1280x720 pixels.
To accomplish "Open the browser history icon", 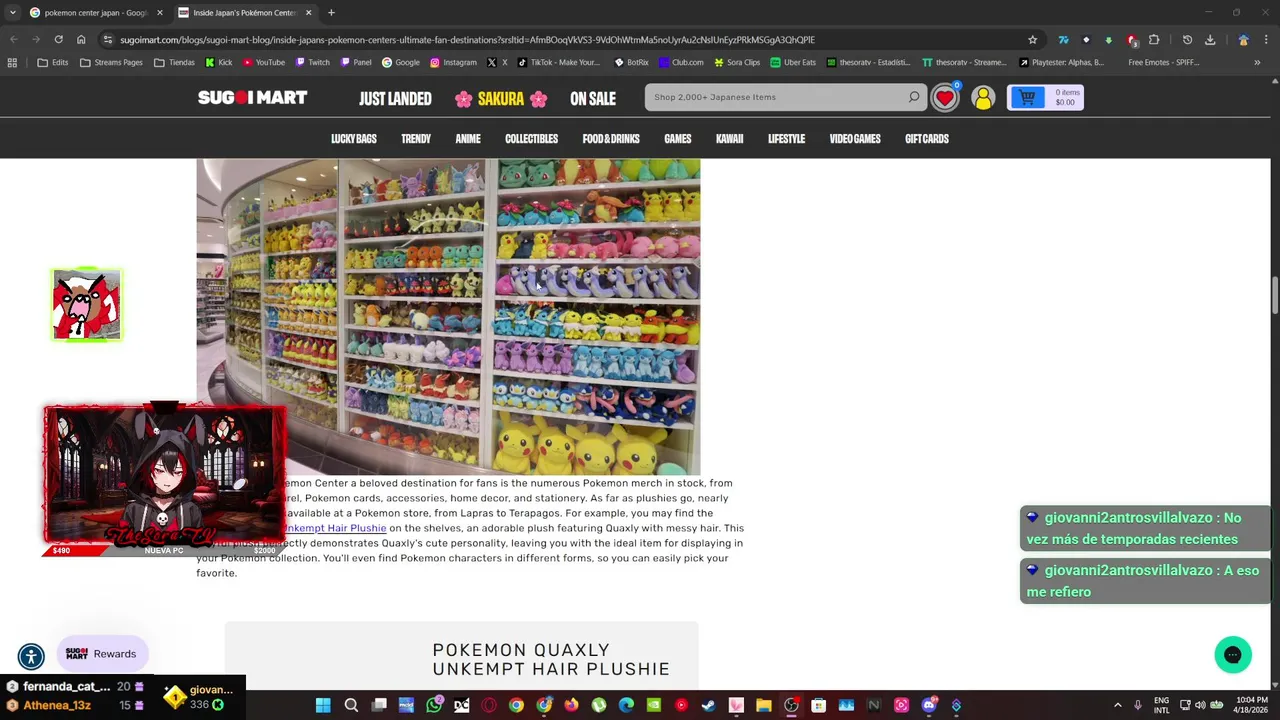I will point(1187,40).
